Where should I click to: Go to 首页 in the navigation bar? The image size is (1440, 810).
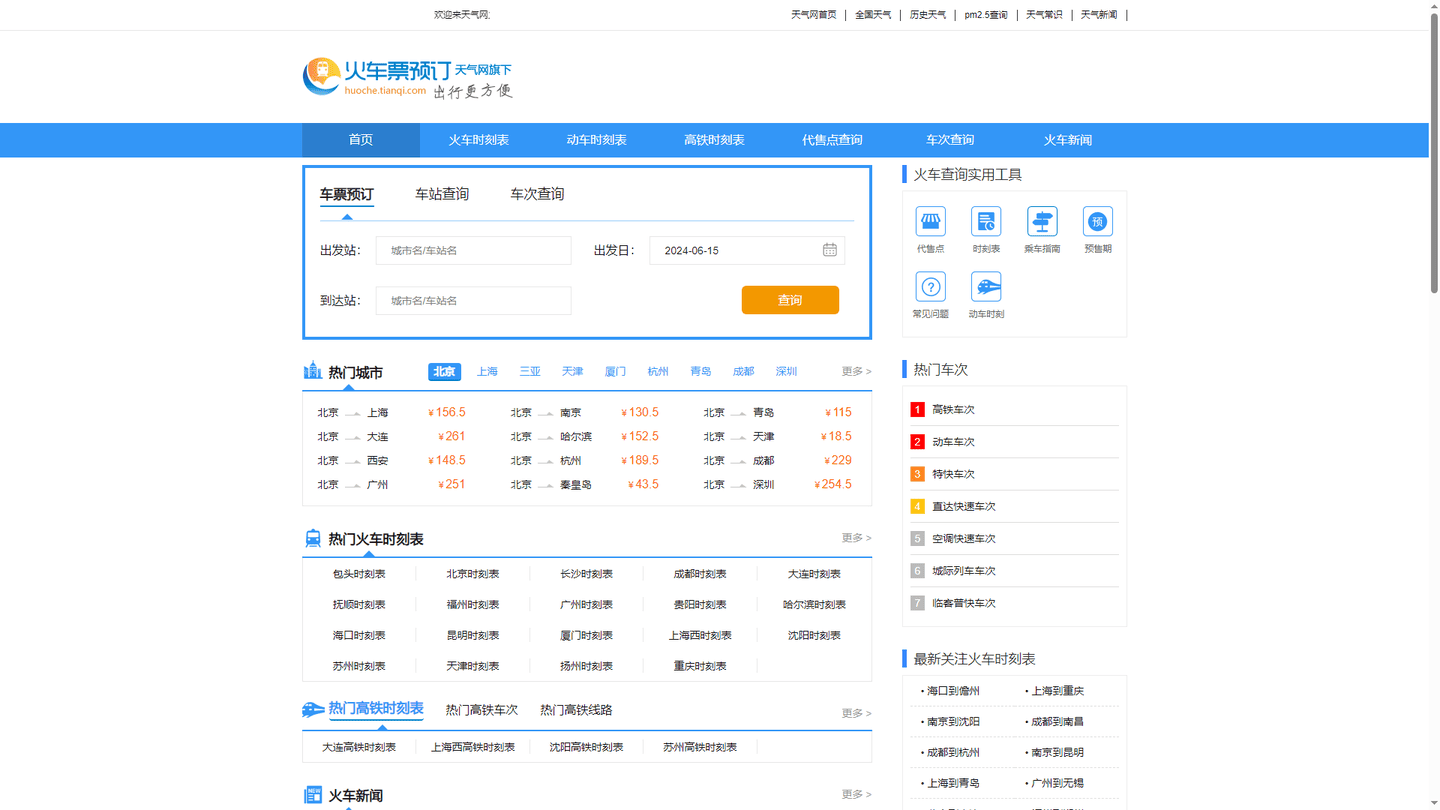(x=361, y=140)
